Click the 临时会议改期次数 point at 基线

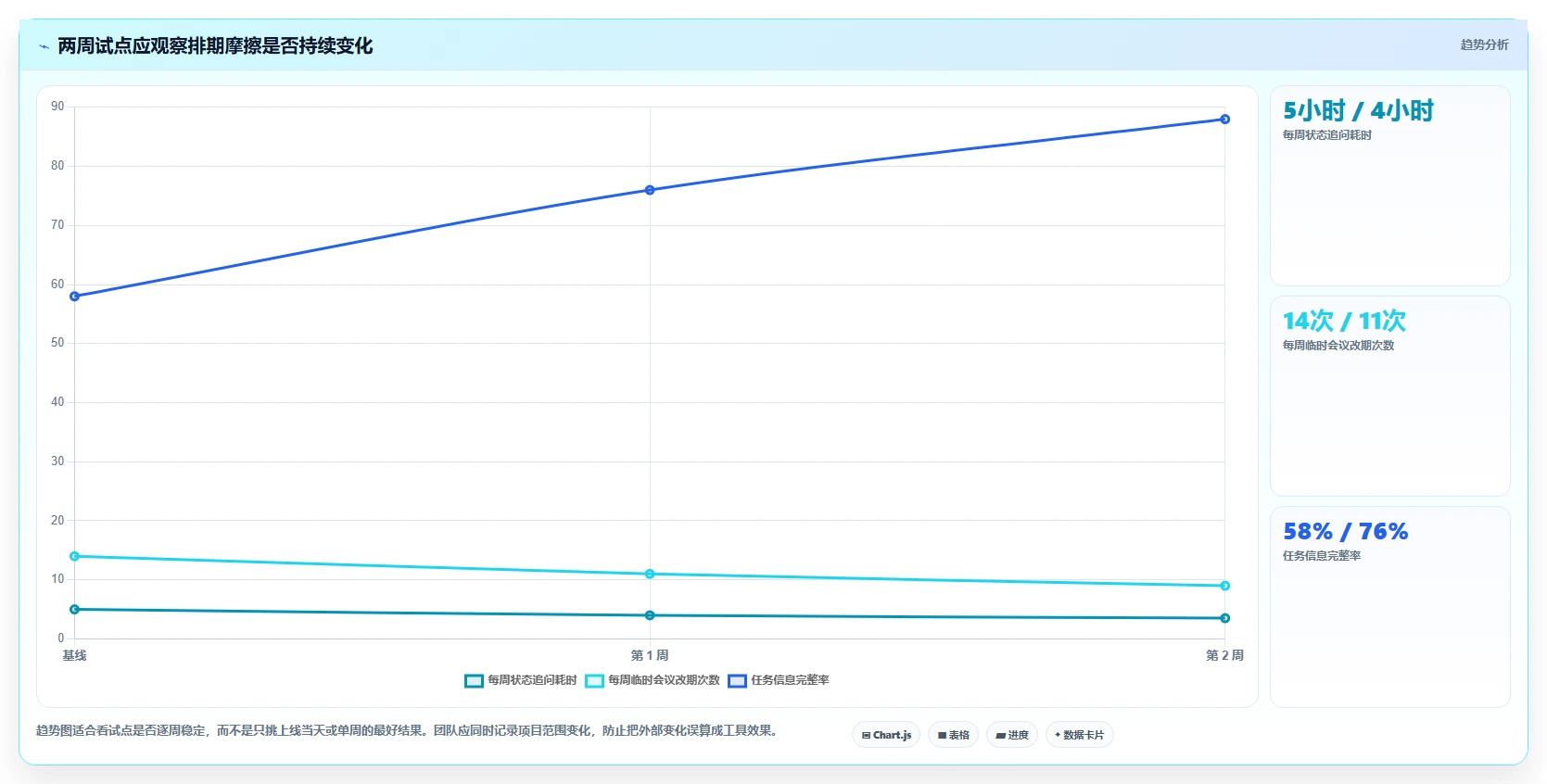click(x=75, y=557)
